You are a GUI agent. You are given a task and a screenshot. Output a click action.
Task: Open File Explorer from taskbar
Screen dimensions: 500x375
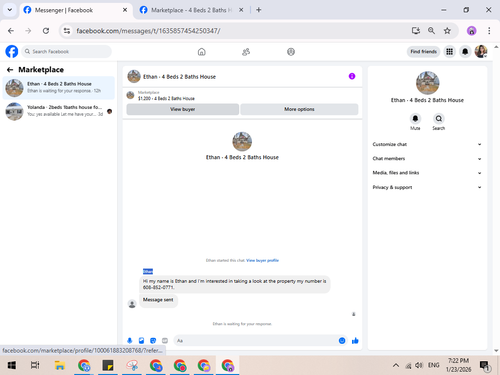60,365
